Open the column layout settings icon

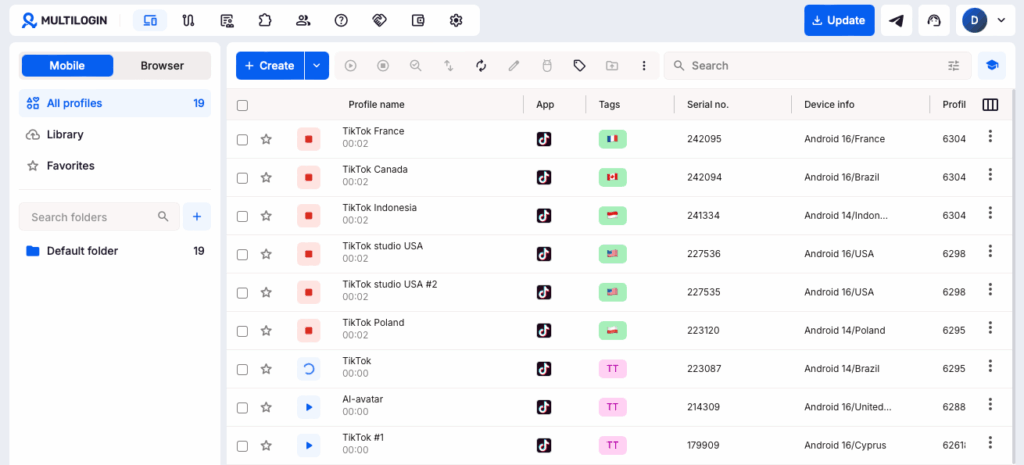(990, 104)
